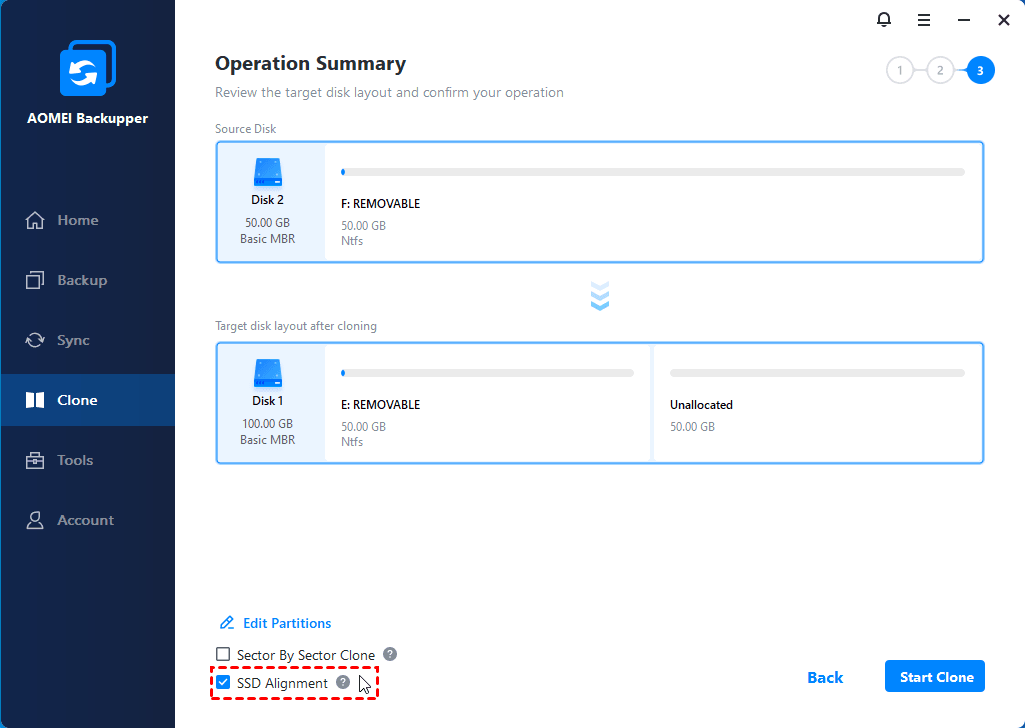1025x728 pixels.
Task: Click the AOMEI Backupper logo icon
Action: click(x=88, y=69)
